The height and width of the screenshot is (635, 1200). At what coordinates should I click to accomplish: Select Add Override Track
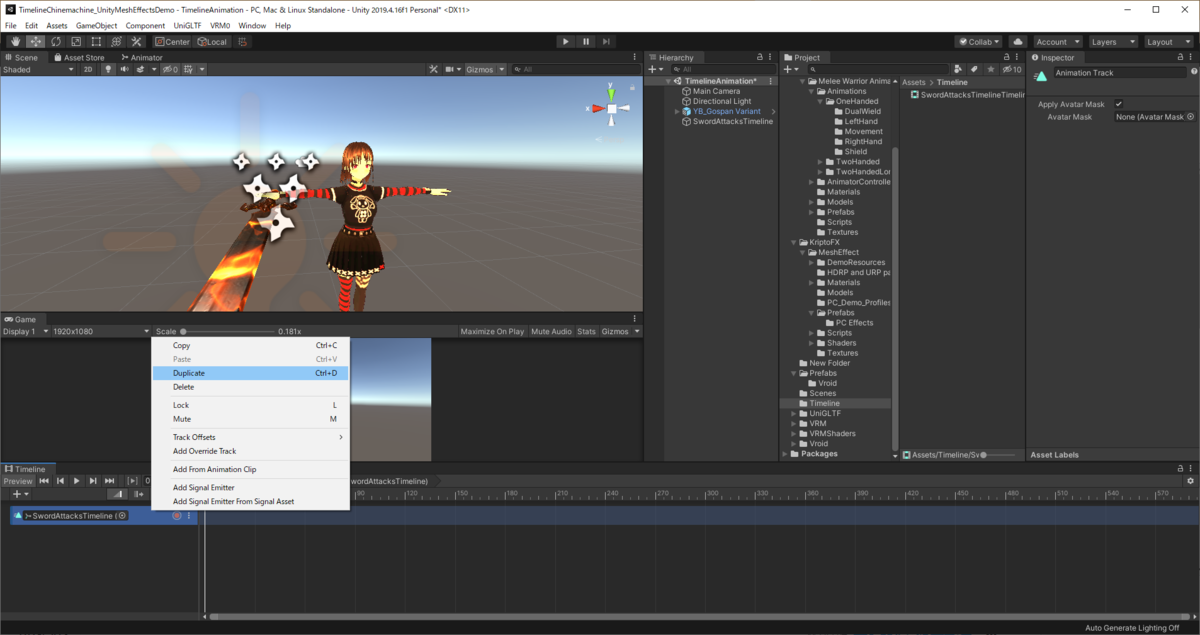(x=250, y=451)
